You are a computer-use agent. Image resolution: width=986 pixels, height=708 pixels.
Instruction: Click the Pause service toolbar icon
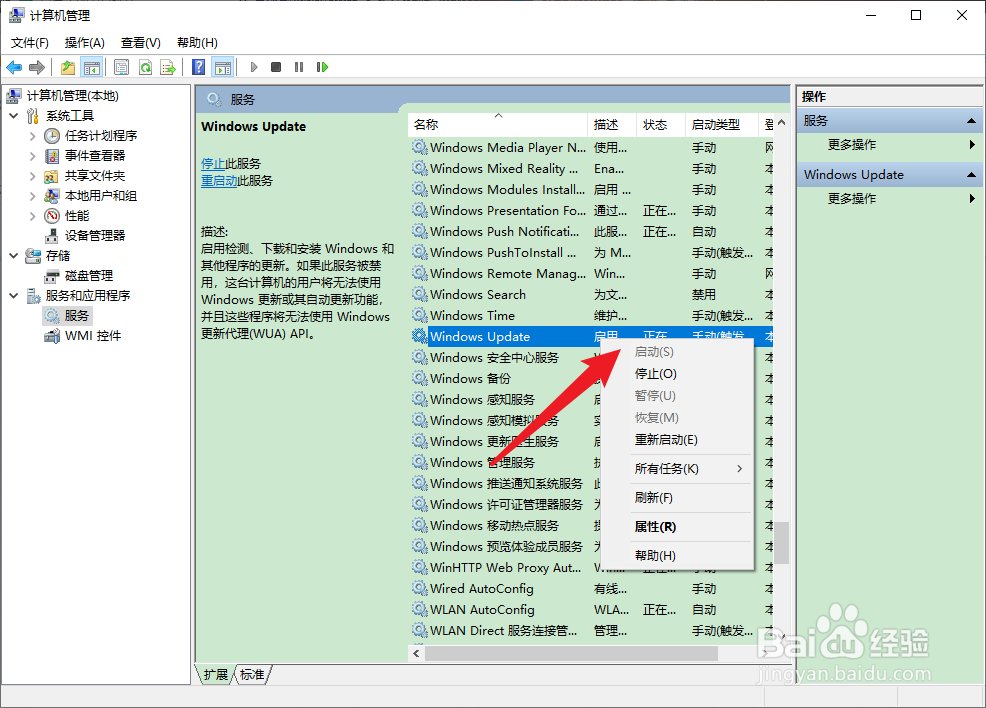[299, 67]
